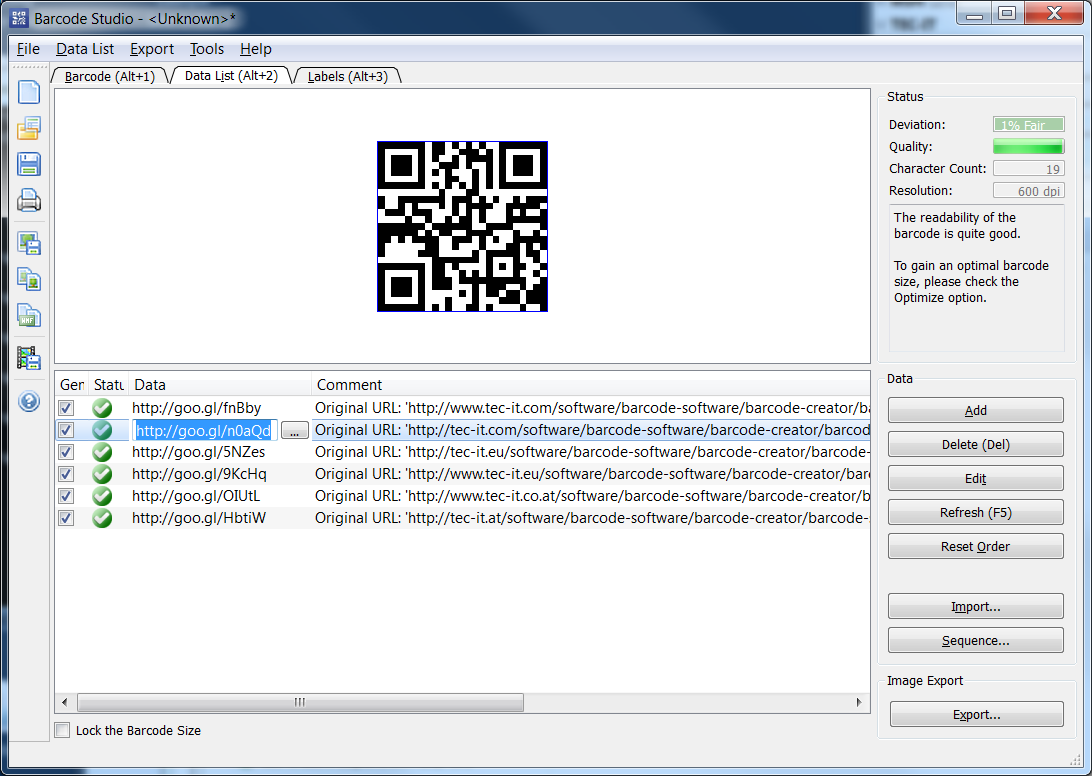Click the Open file folder icon
The height and width of the screenshot is (776, 1092).
tap(29, 128)
